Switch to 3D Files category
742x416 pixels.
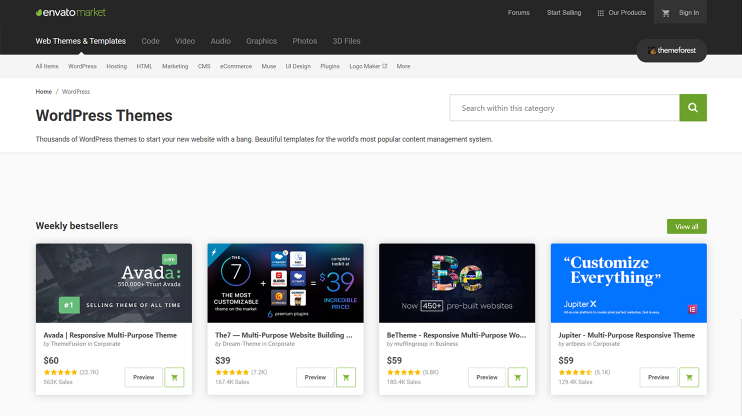pyautogui.click(x=346, y=41)
